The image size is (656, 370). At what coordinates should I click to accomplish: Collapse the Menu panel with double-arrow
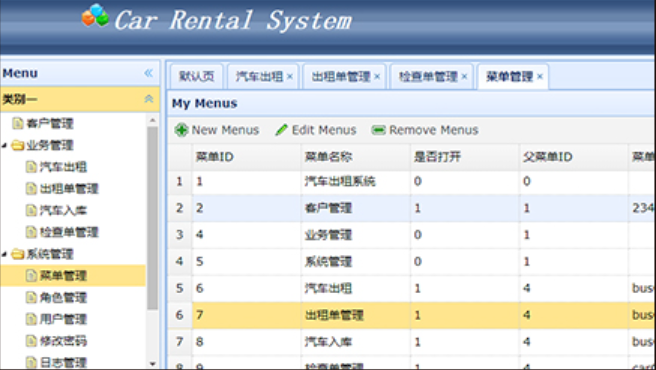click(x=149, y=73)
